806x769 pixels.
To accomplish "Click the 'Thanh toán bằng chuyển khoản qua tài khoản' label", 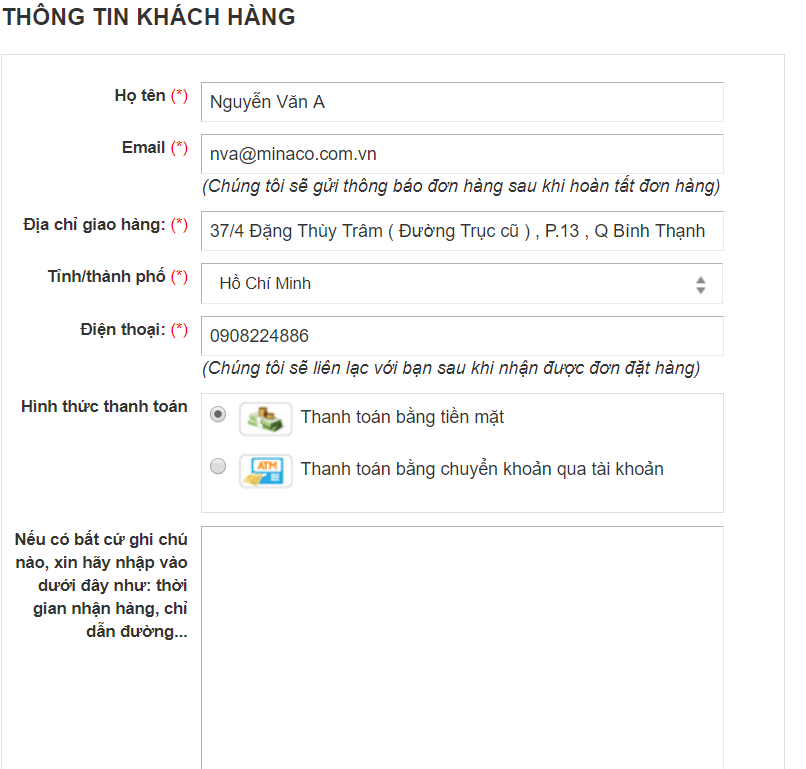I will [x=482, y=469].
